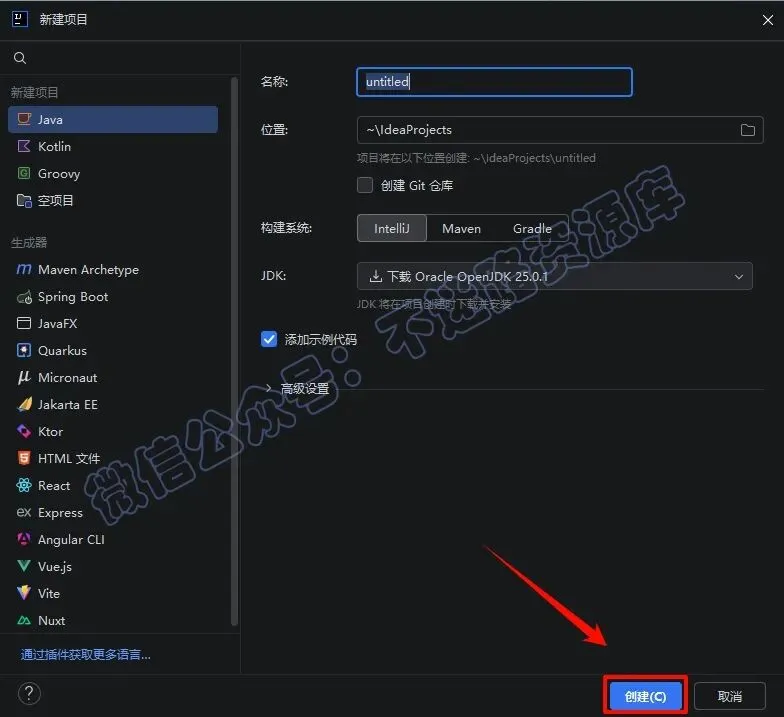The width and height of the screenshot is (784, 717).
Task: Browse for location with folder icon
Action: (x=748, y=130)
